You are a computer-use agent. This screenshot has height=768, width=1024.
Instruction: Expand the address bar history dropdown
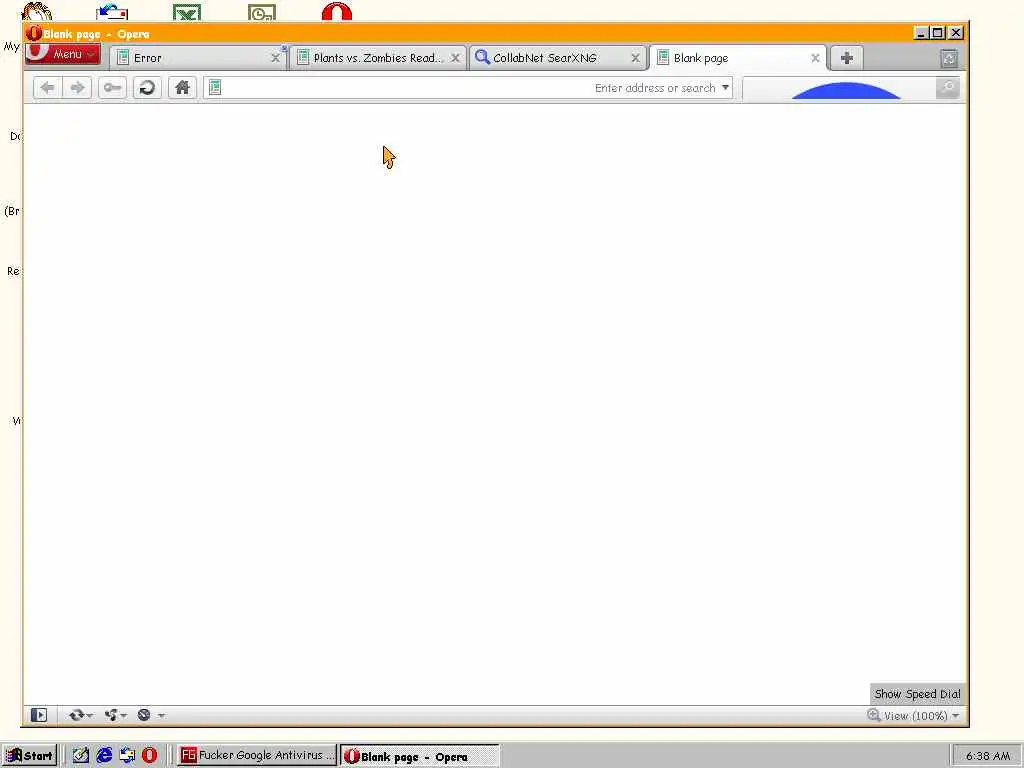coord(725,88)
